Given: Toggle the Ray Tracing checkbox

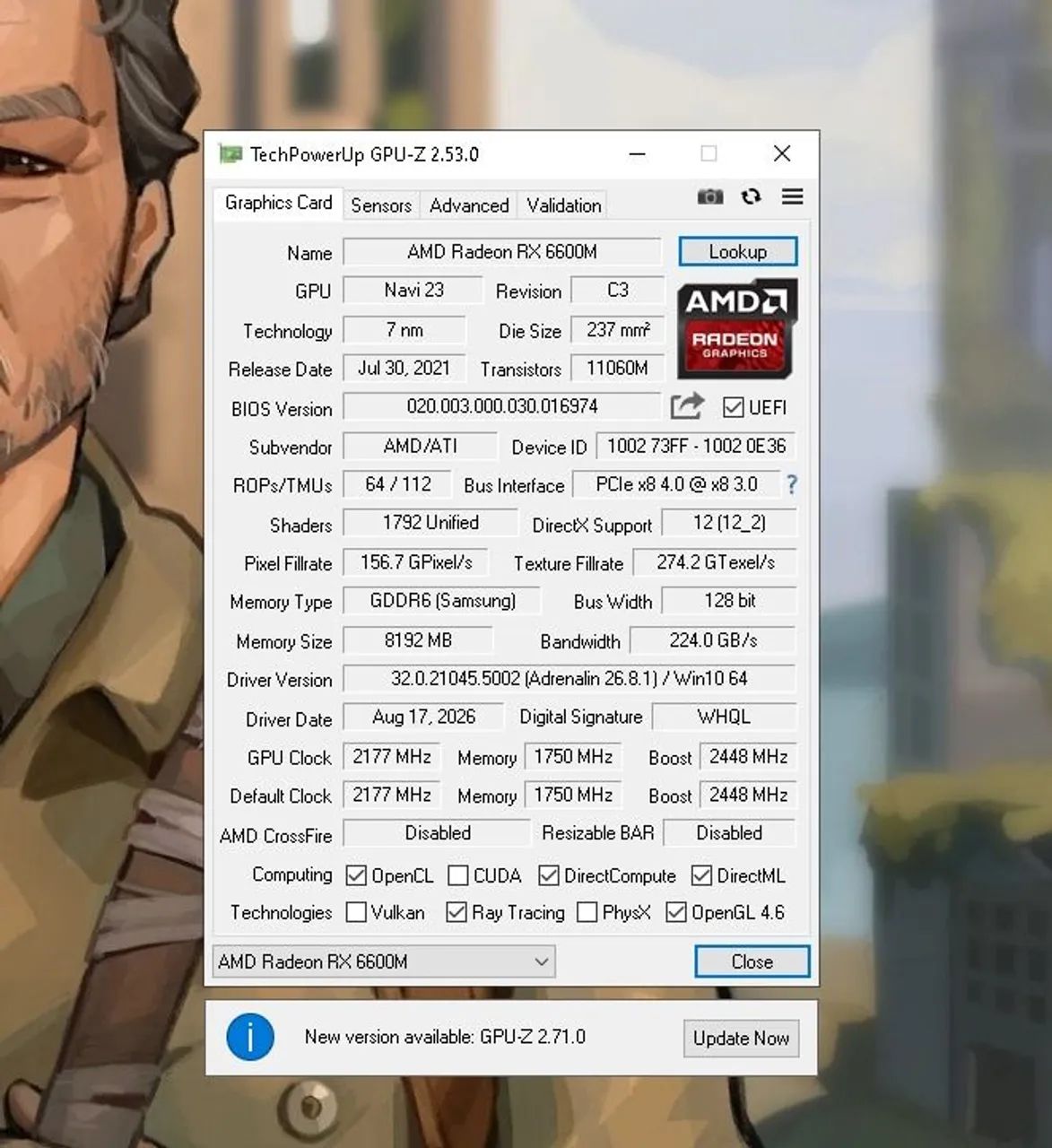Looking at the screenshot, I should coord(456,912).
